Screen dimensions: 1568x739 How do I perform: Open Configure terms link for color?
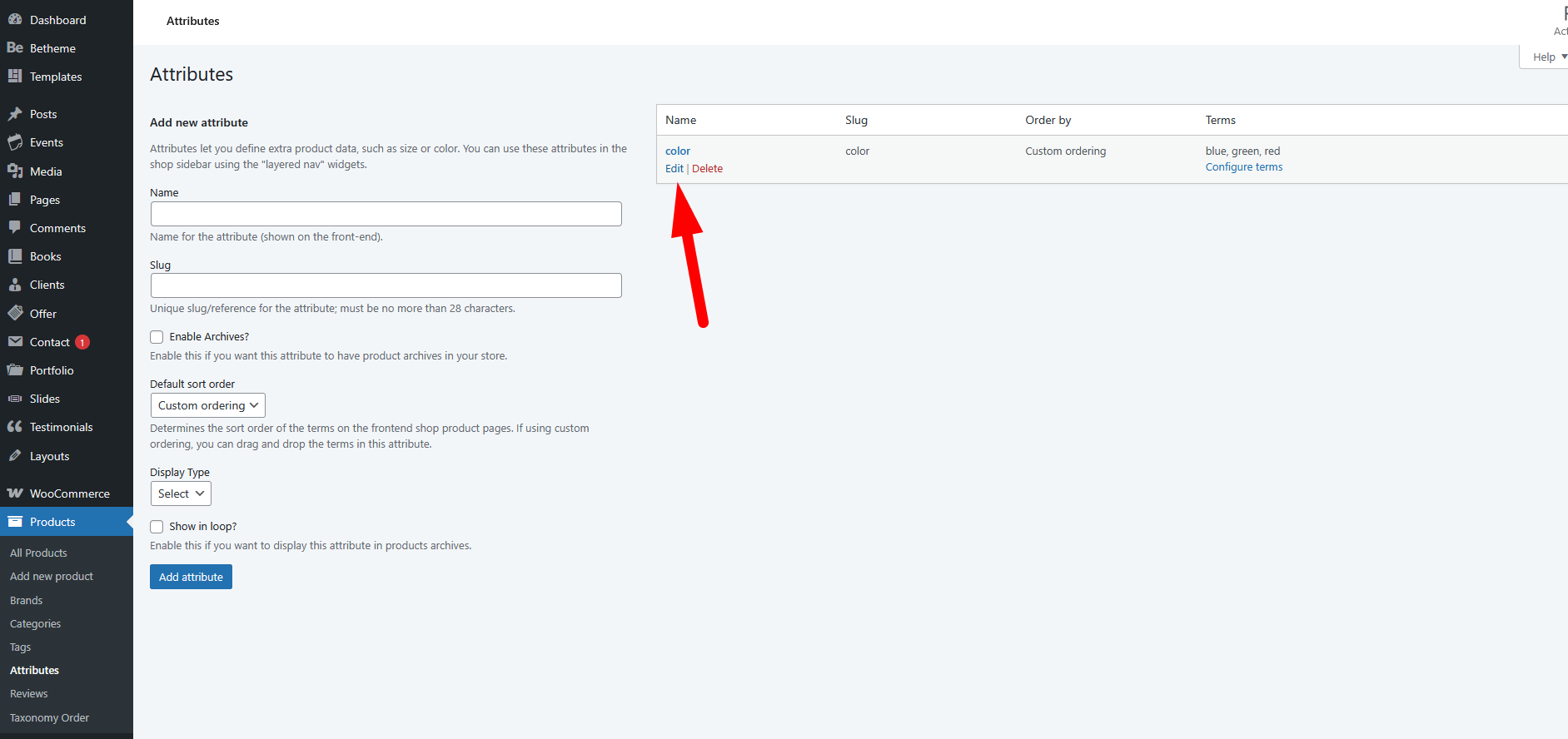[x=1243, y=167]
